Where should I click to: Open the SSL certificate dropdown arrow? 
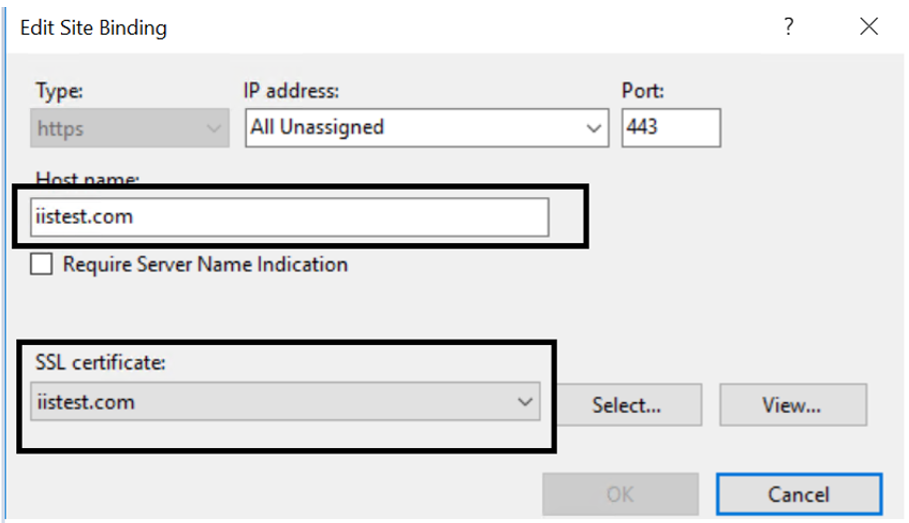point(525,401)
